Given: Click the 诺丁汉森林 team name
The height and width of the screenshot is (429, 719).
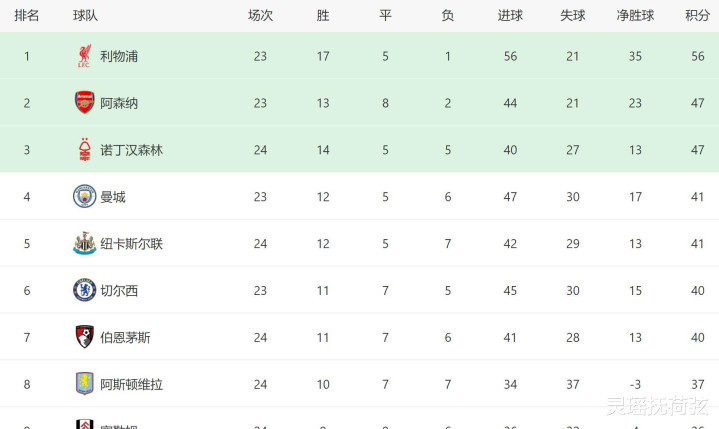Looking at the screenshot, I should [x=132, y=150].
